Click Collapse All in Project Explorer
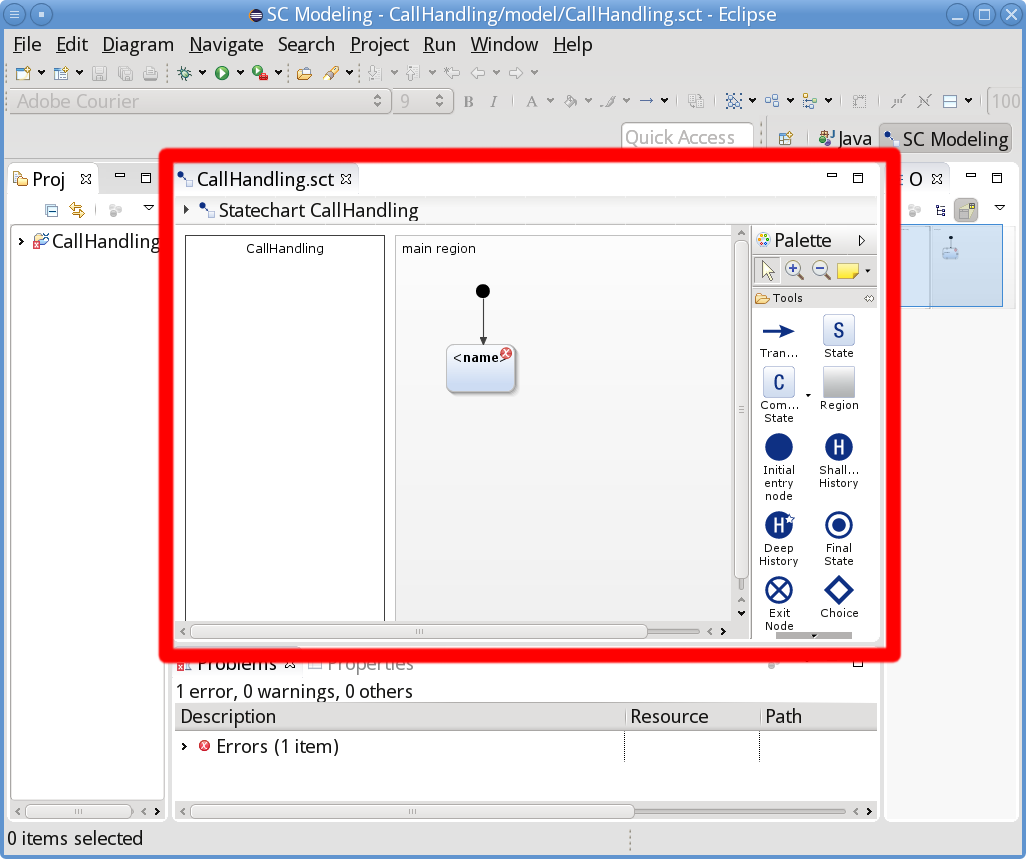 tap(51, 210)
